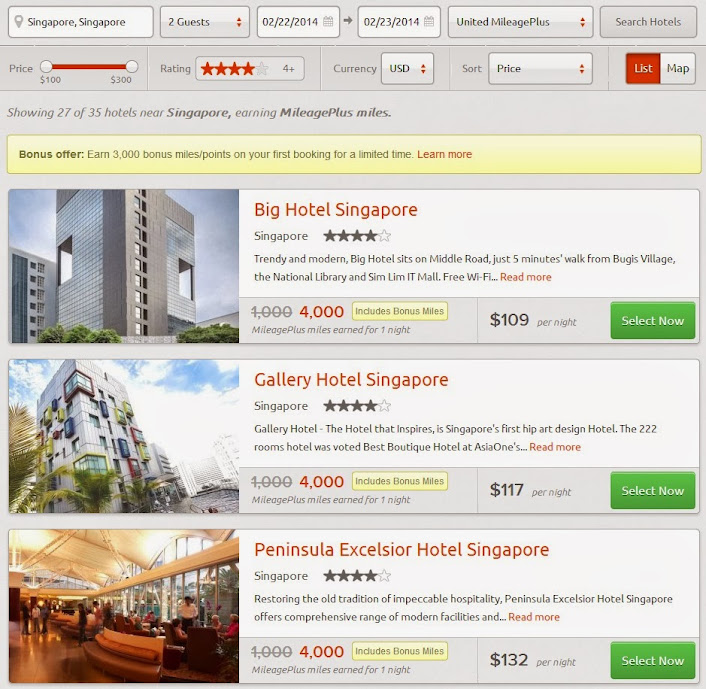Open the United MileagePlus program dropdown
Screen dimensions: 706x689
tap(520, 22)
